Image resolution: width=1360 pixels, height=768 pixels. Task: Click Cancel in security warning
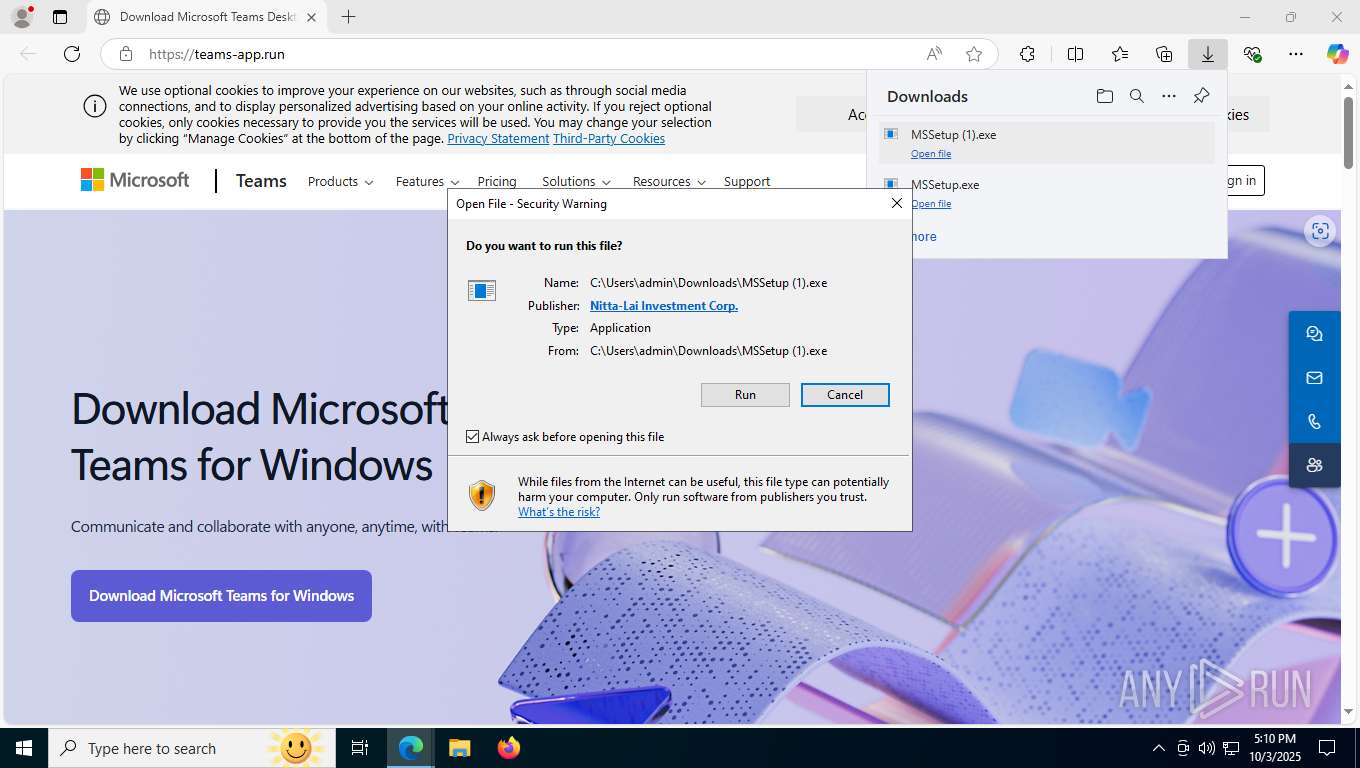(845, 395)
